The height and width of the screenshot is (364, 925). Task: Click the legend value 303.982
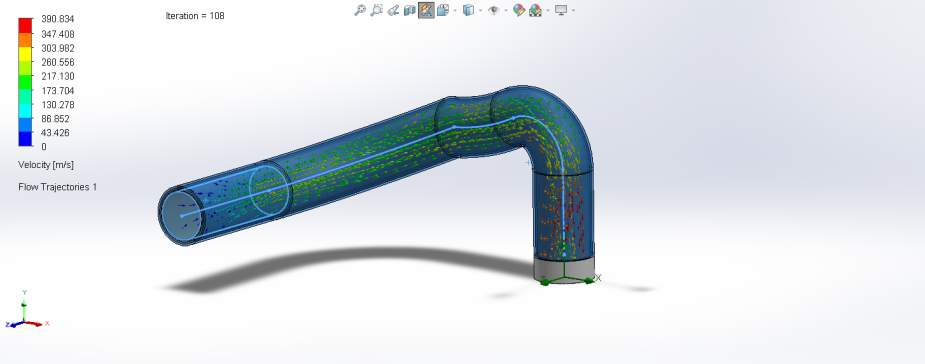(x=57, y=48)
